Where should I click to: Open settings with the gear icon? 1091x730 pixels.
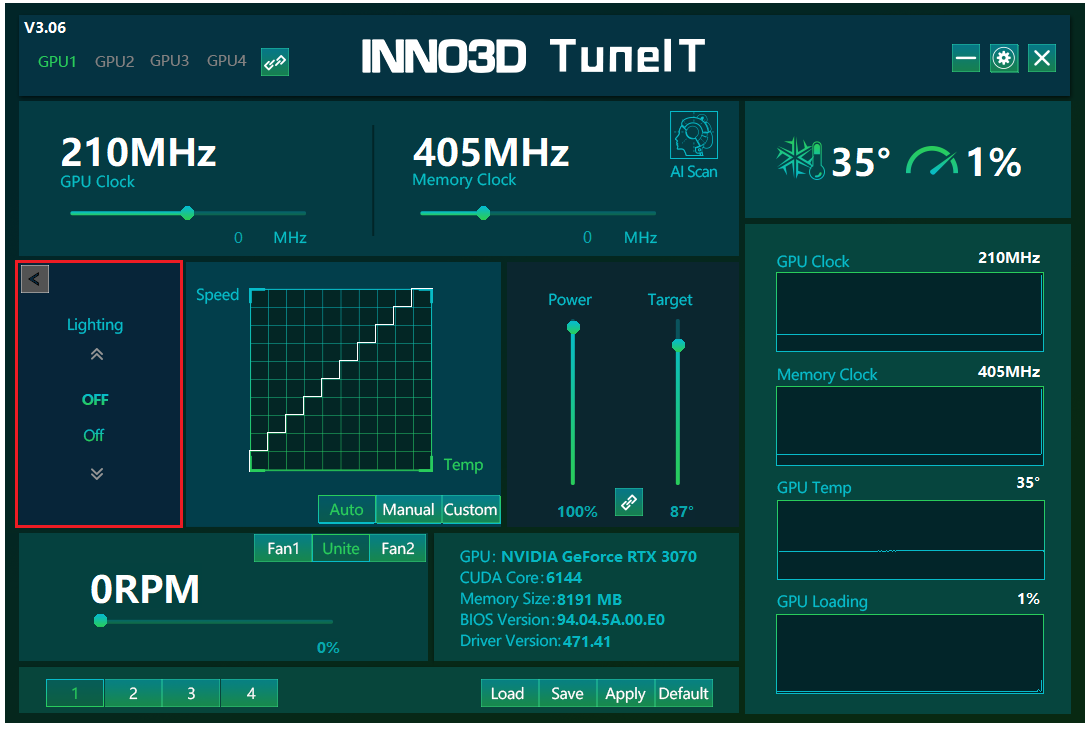pyautogui.click(x=1003, y=58)
